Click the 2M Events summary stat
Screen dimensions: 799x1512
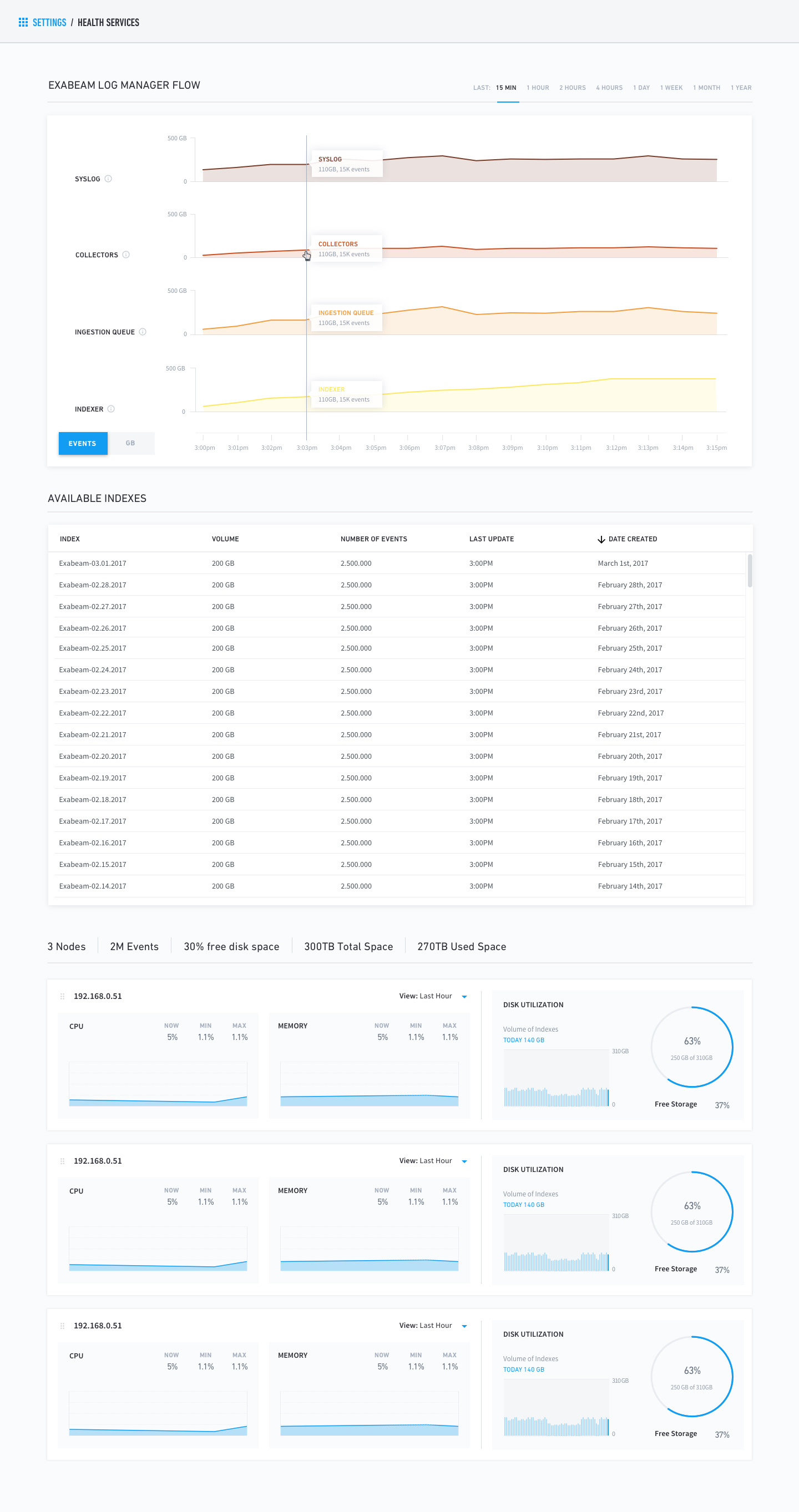tap(134, 946)
